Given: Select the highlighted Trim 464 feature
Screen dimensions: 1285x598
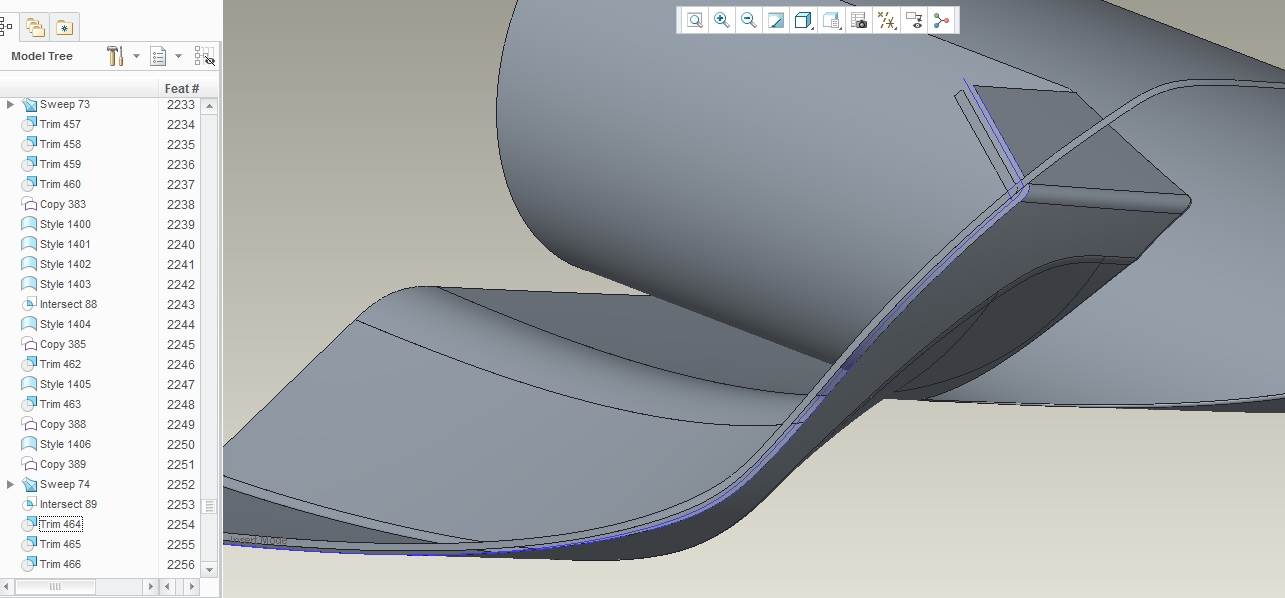Looking at the screenshot, I should 60,524.
